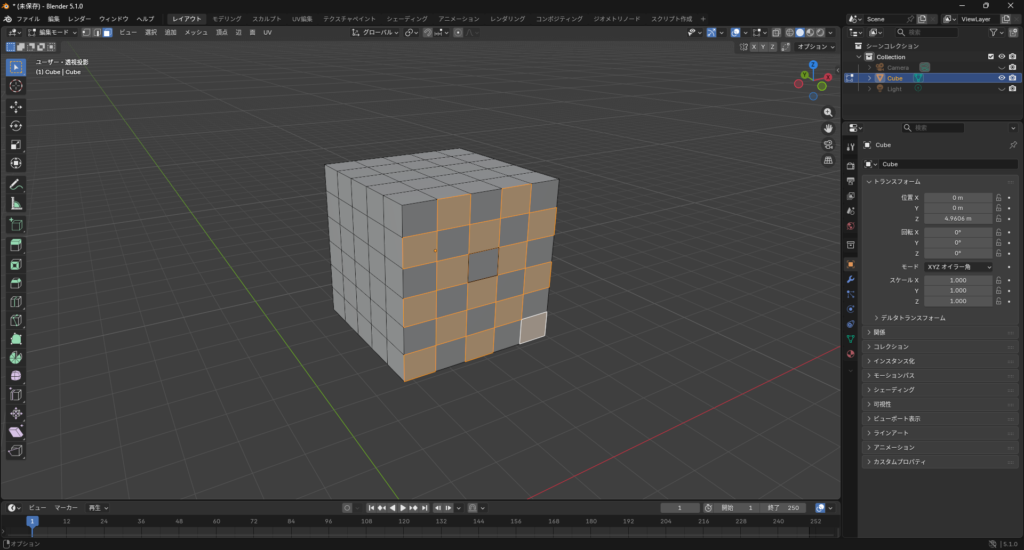Click the zoom magnifier viewport gizmo
This screenshot has height=550, width=1024.
(x=828, y=113)
